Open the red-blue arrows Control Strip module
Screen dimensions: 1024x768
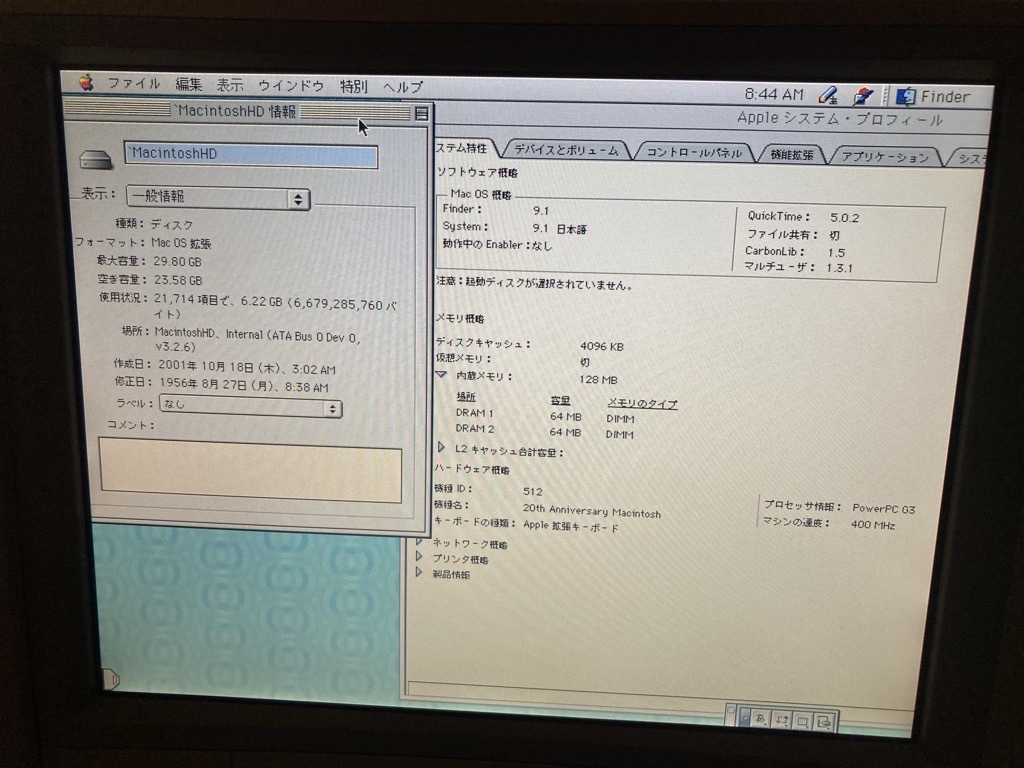(x=782, y=720)
